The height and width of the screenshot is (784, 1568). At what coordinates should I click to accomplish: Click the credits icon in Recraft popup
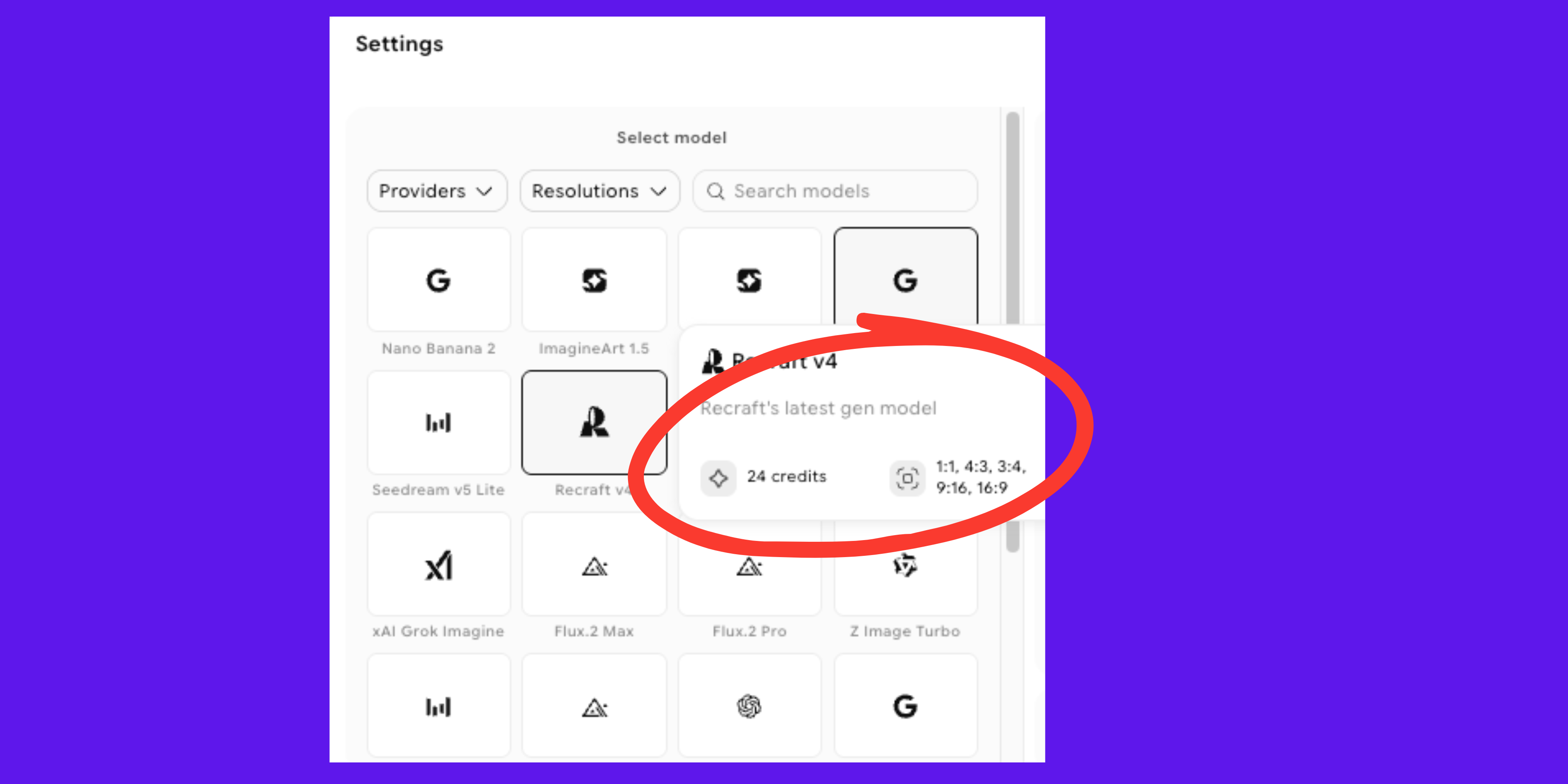point(718,478)
